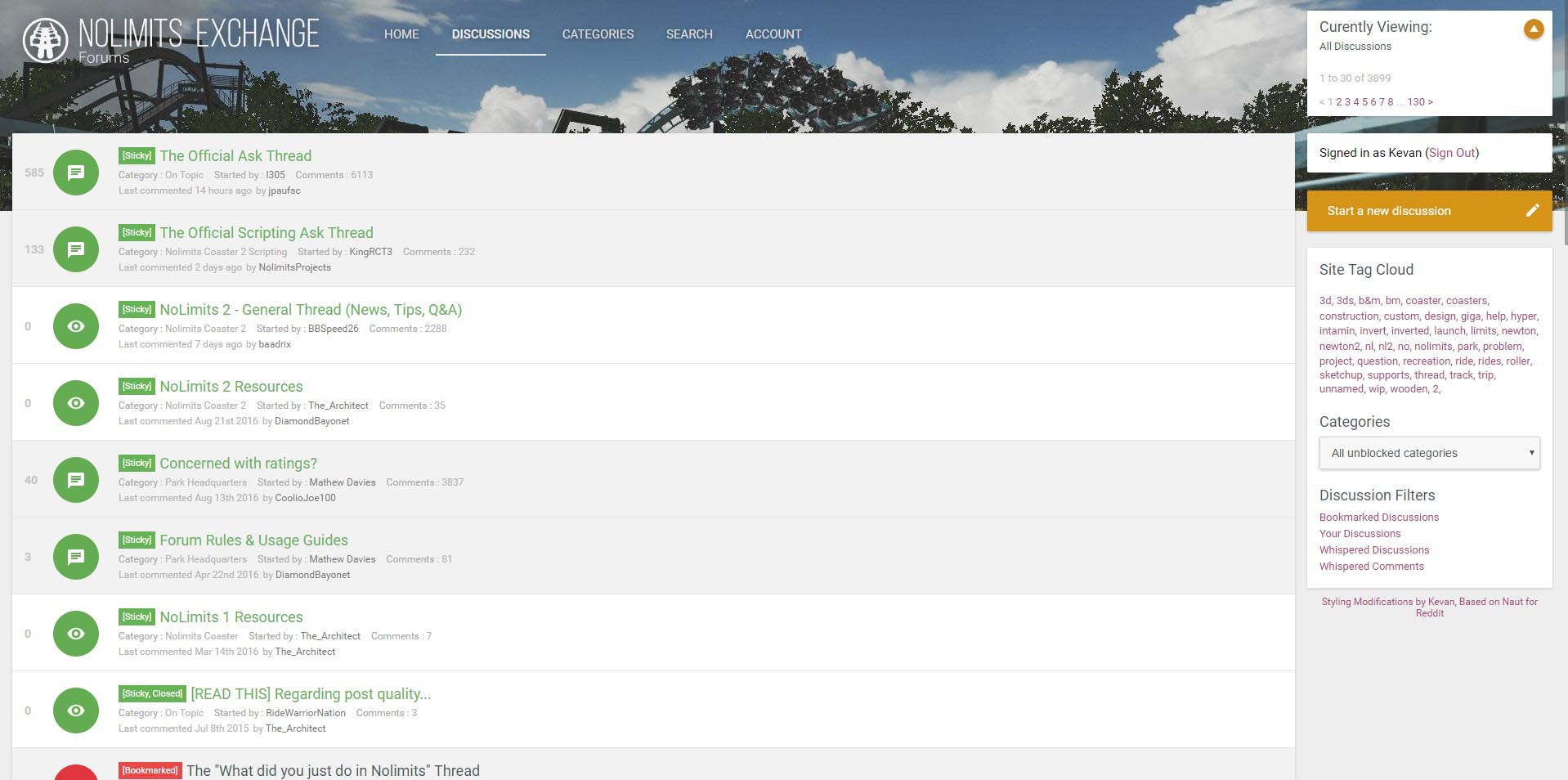Screen dimensions: 1568x780
Task: Click last commenter CoolioJoe100
Action: coord(305,498)
